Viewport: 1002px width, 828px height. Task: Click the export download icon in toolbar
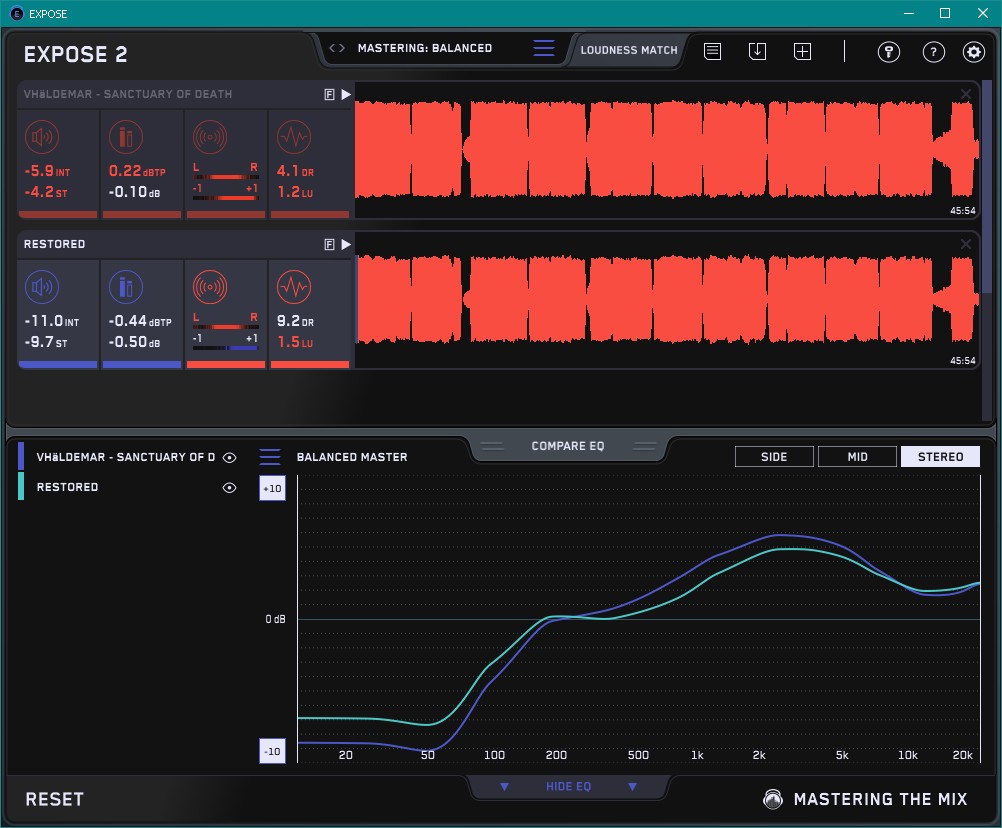click(x=757, y=51)
